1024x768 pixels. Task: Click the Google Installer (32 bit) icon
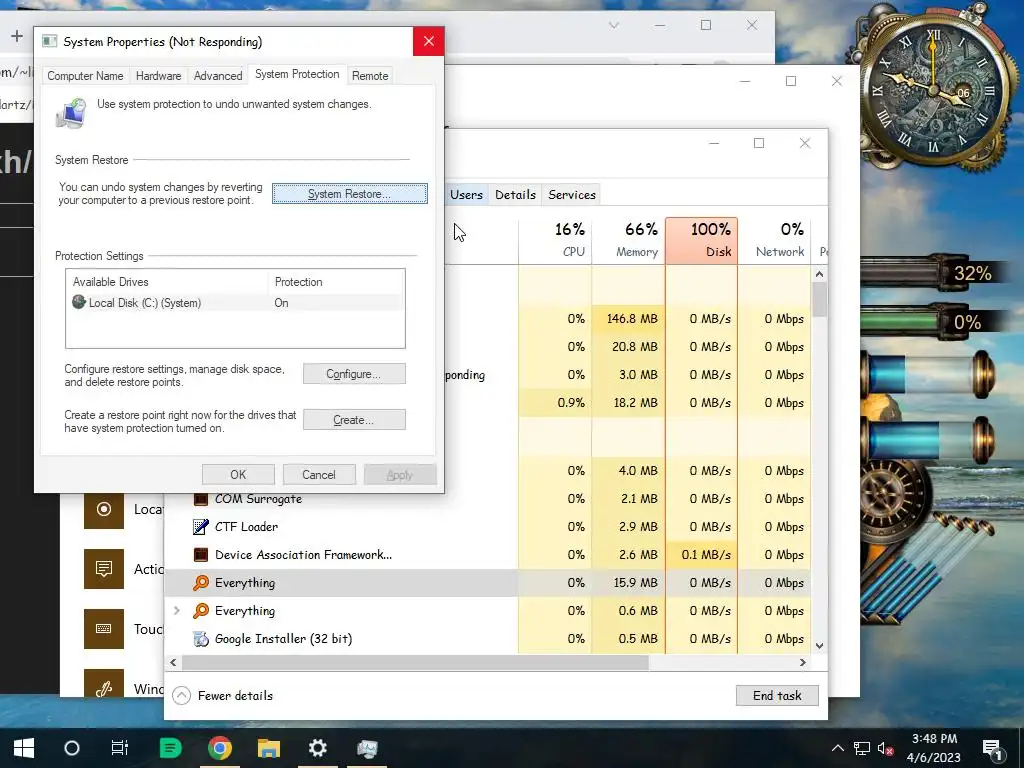click(201, 639)
